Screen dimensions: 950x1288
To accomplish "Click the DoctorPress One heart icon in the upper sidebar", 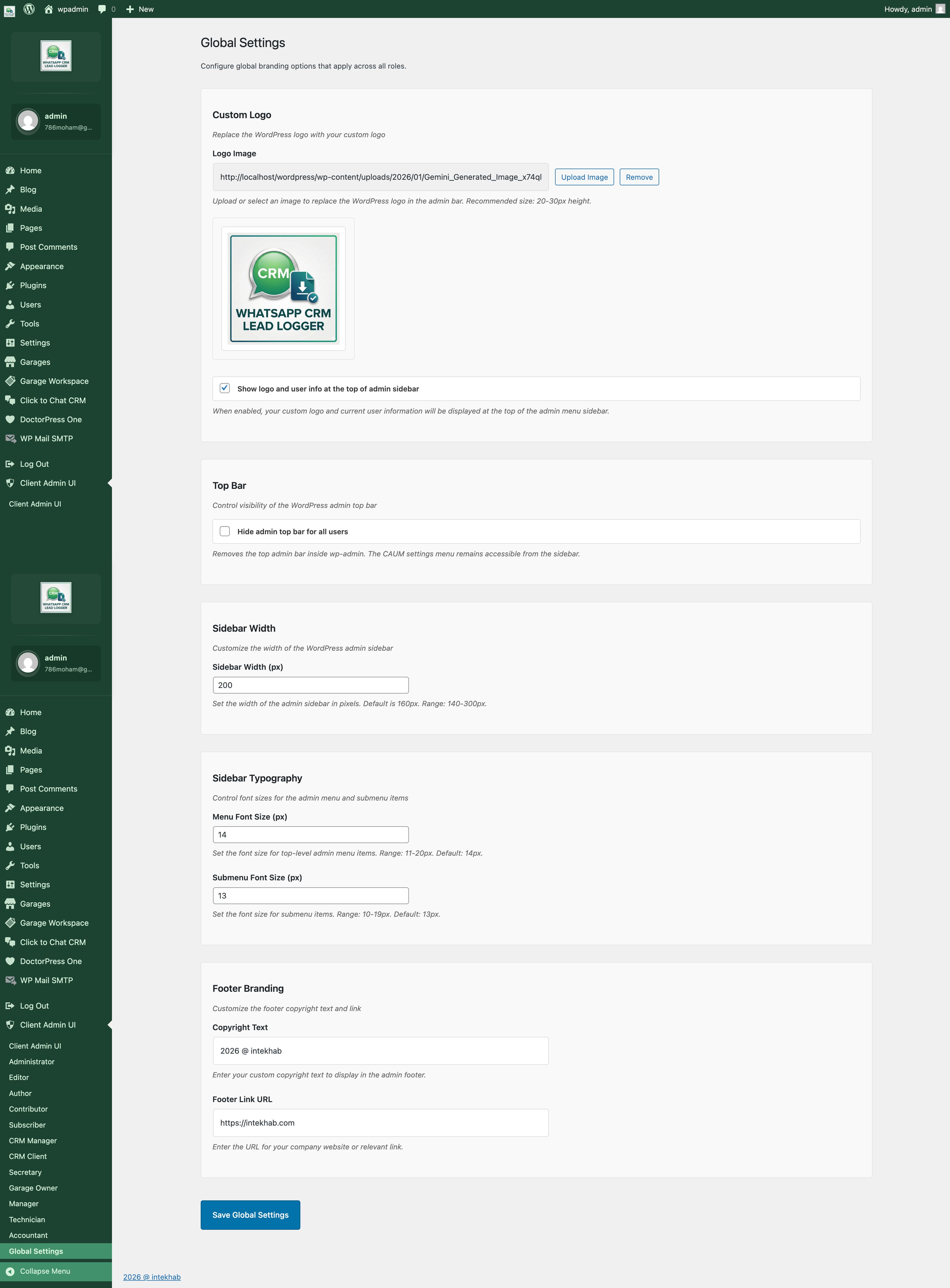I will coord(10,419).
